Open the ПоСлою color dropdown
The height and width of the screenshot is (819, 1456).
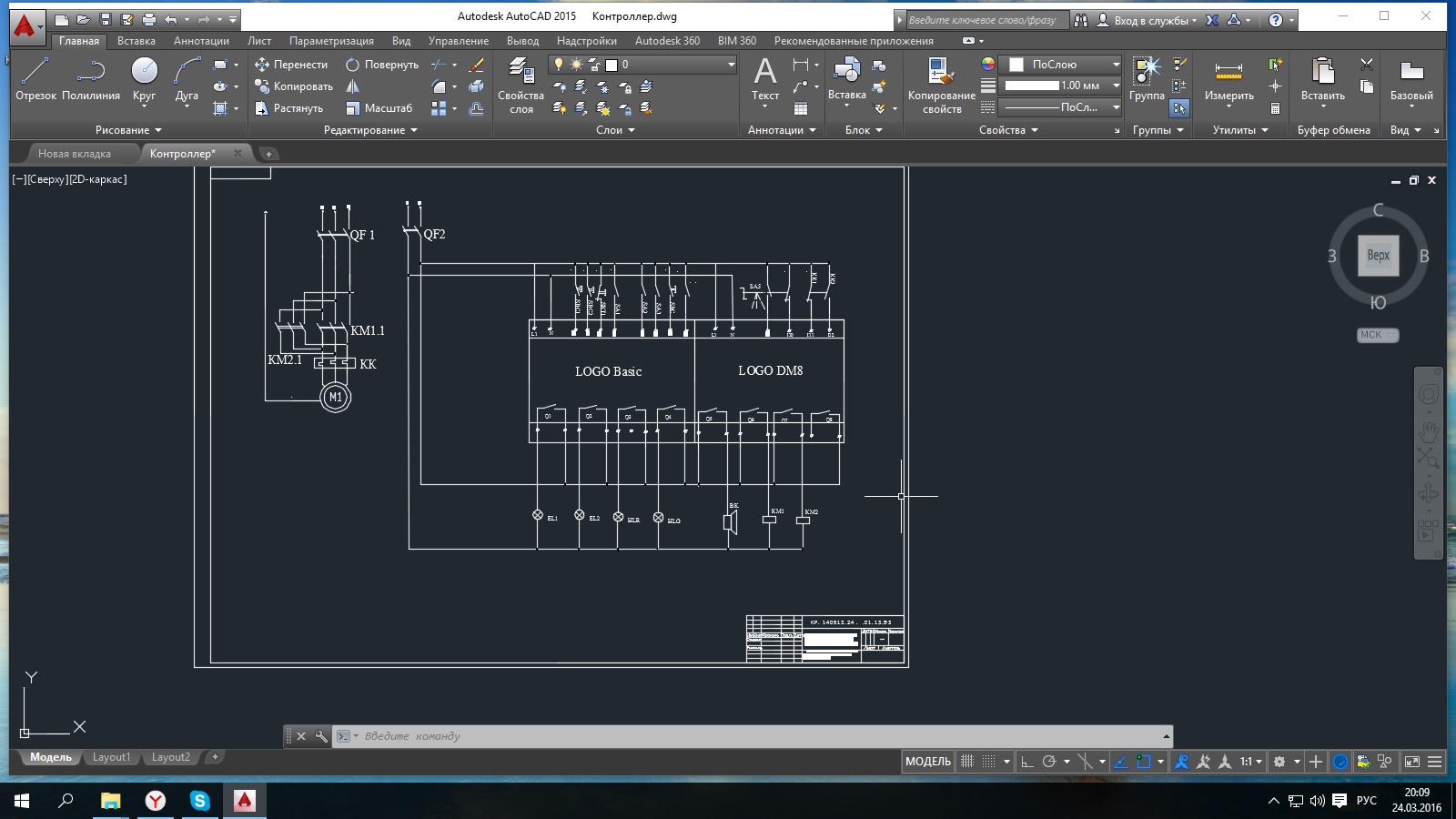(x=1060, y=65)
